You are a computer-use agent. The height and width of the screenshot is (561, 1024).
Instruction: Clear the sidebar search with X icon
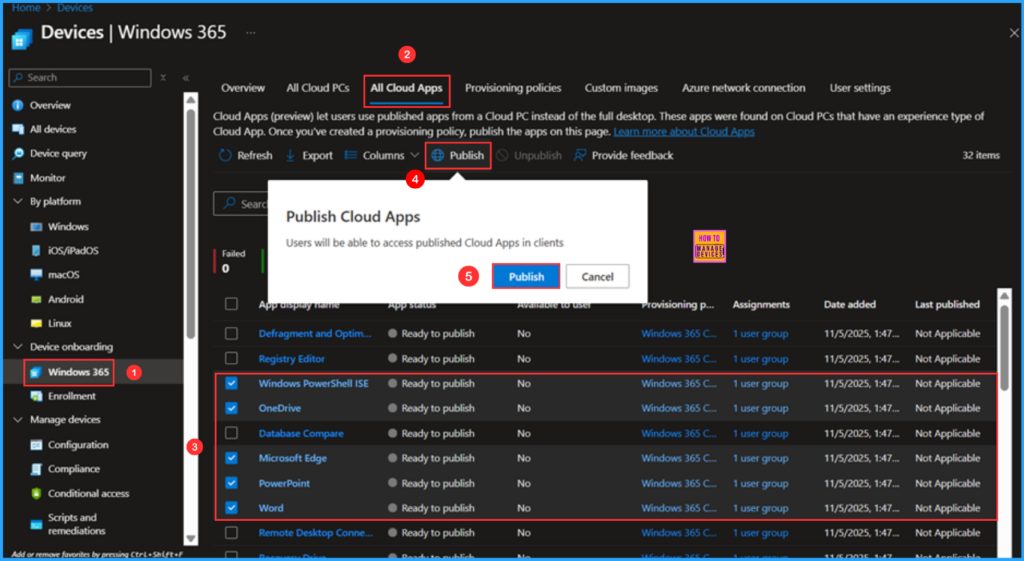point(163,78)
